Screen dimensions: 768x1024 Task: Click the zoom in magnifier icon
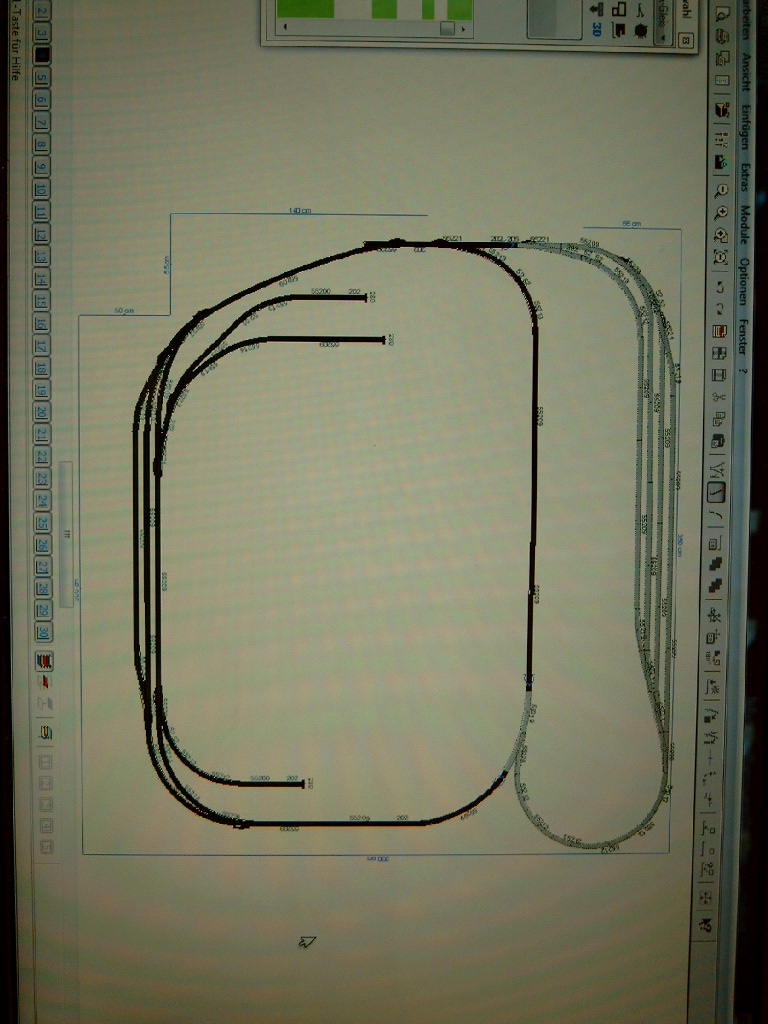click(719, 211)
